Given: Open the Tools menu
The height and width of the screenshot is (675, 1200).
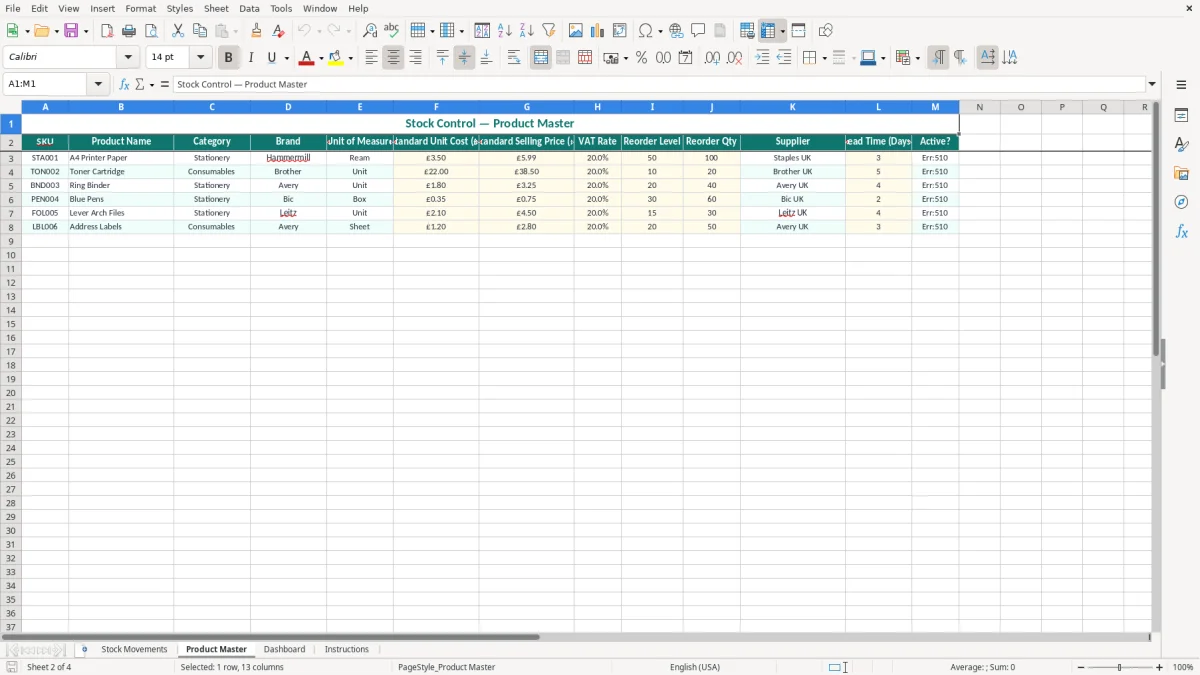Looking at the screenshot, I should [281, 8].
